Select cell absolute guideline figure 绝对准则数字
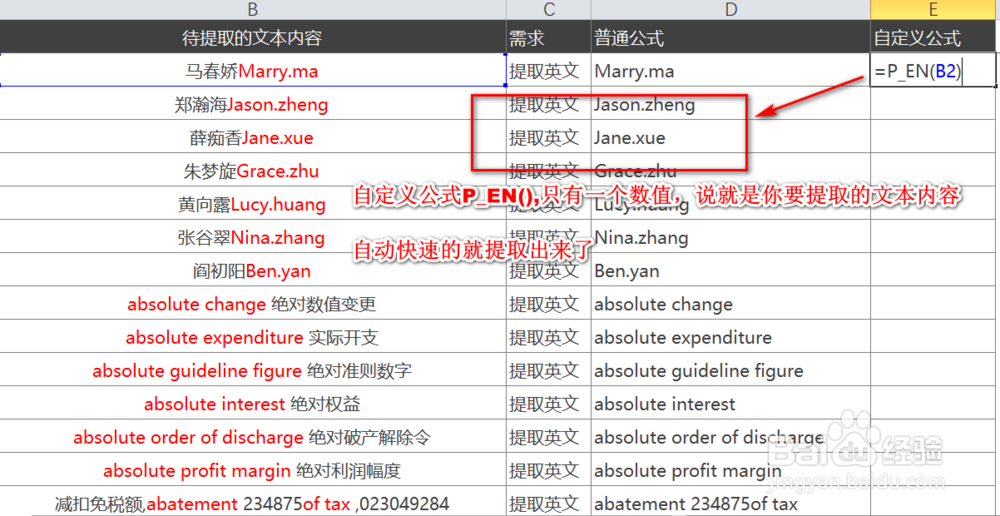 [x=253, y=370]
